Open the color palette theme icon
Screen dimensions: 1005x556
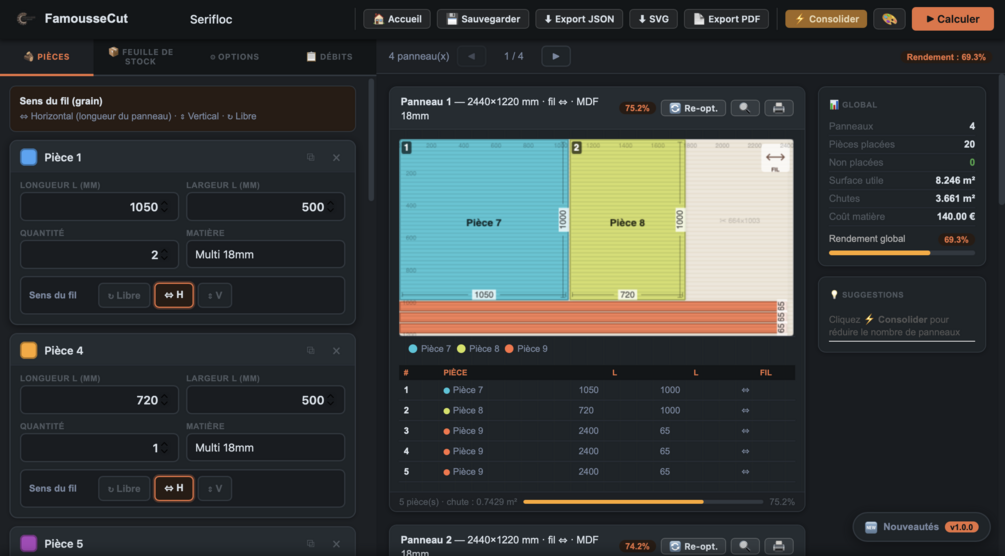889,19
